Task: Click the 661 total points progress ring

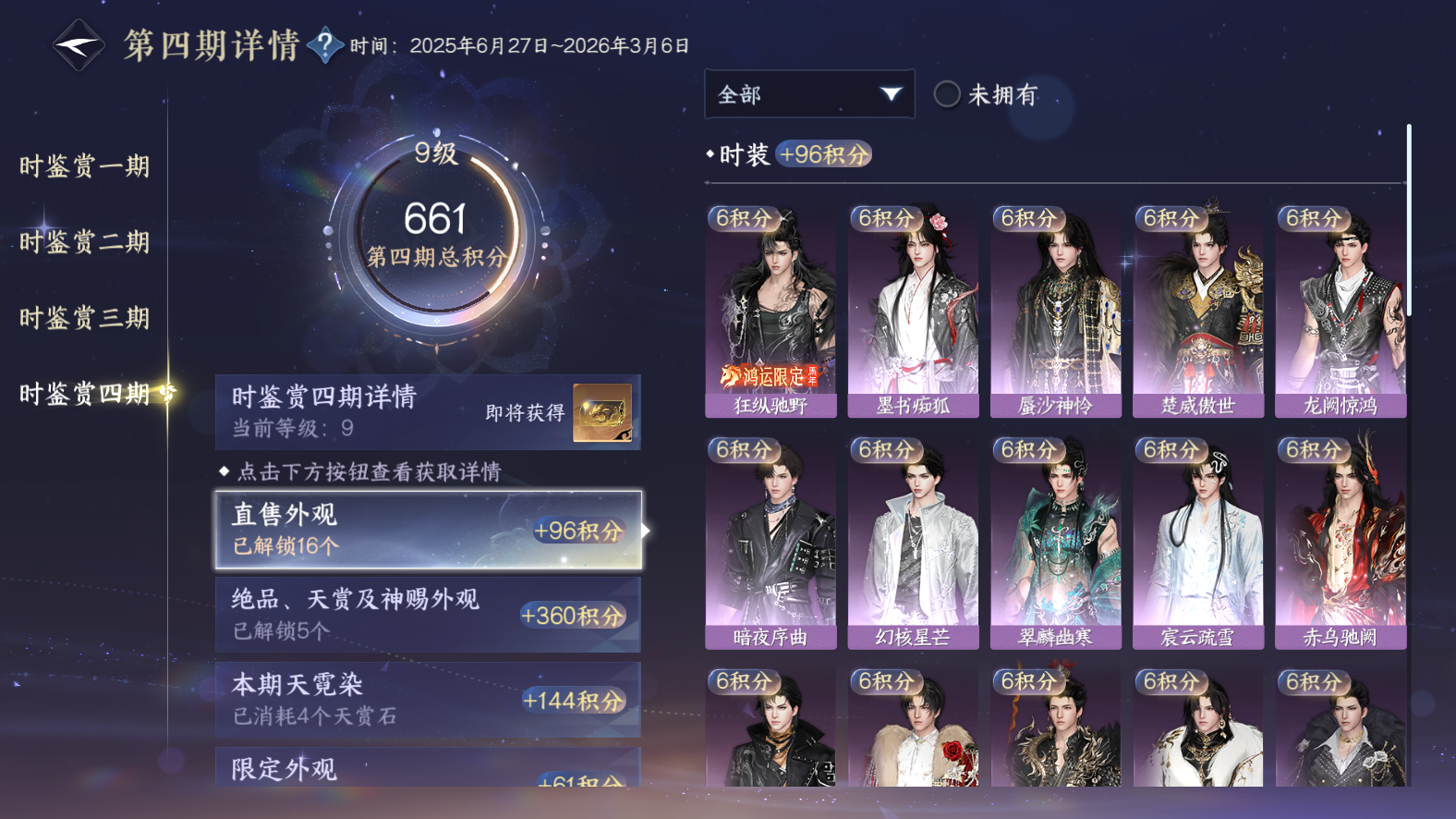Action: [x=435, y=233]
